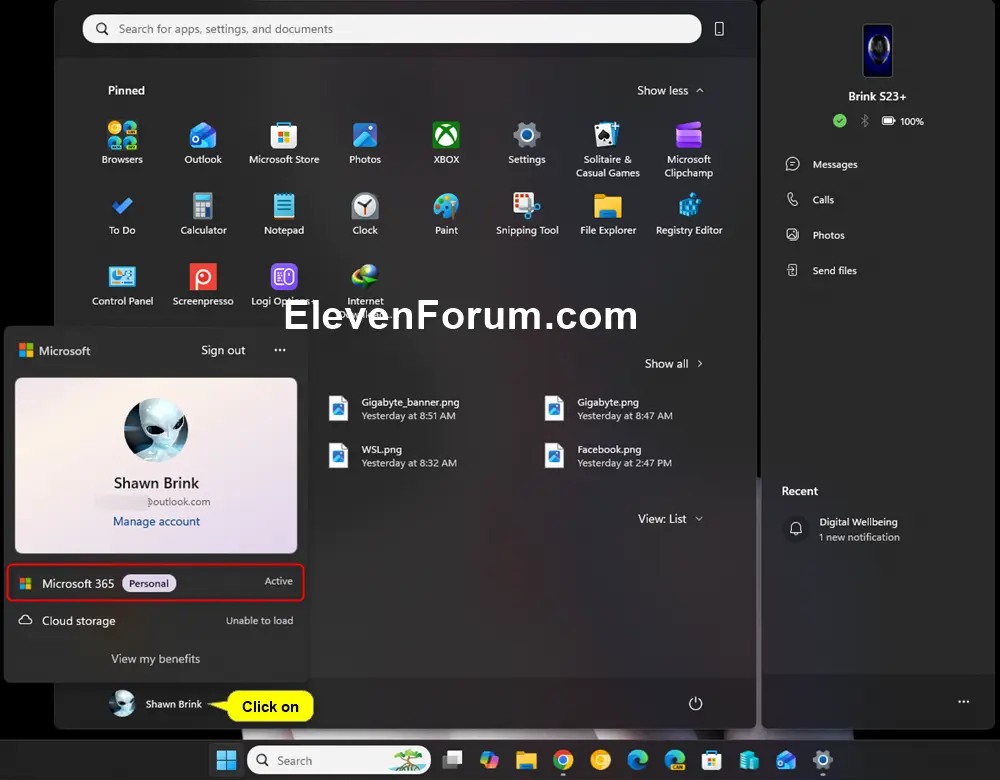The image size is (1000, 780).
Task: Open WSL.png recent file
Action: tap(394, 456)
